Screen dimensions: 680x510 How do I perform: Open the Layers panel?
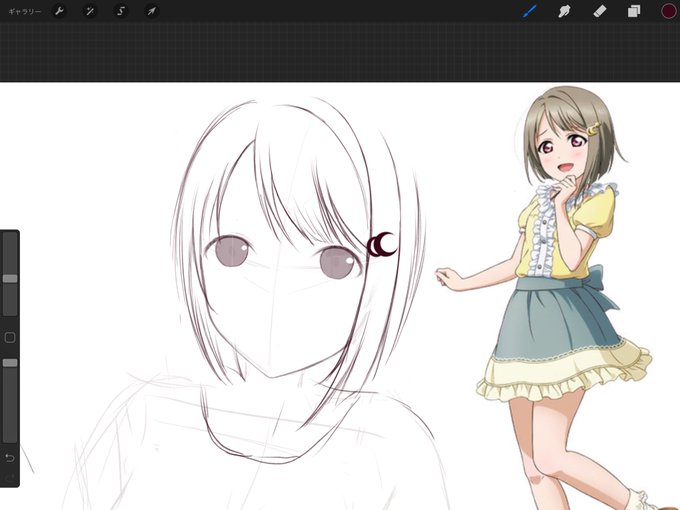click(x=634, y=11)
